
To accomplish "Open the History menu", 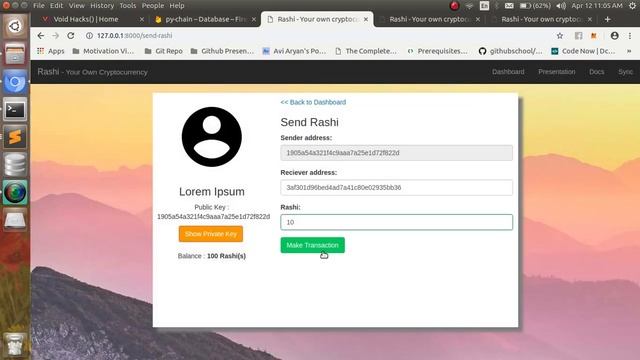I will 102,6.
